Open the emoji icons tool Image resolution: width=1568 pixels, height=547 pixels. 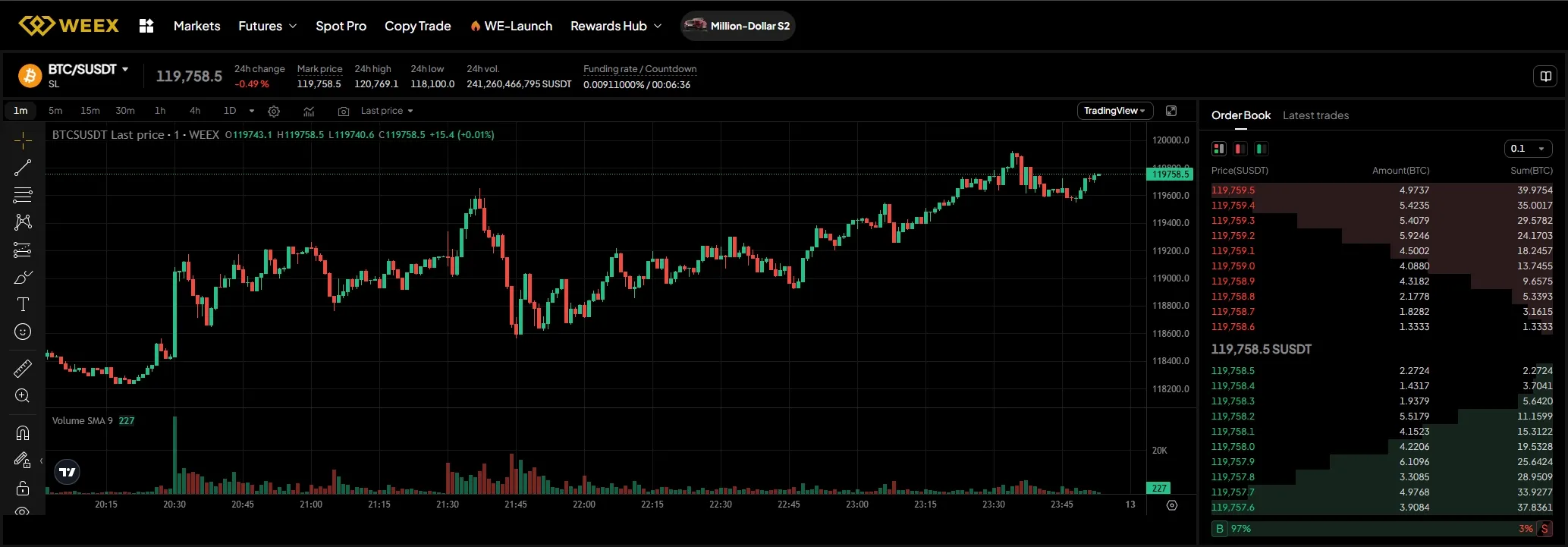23,332
